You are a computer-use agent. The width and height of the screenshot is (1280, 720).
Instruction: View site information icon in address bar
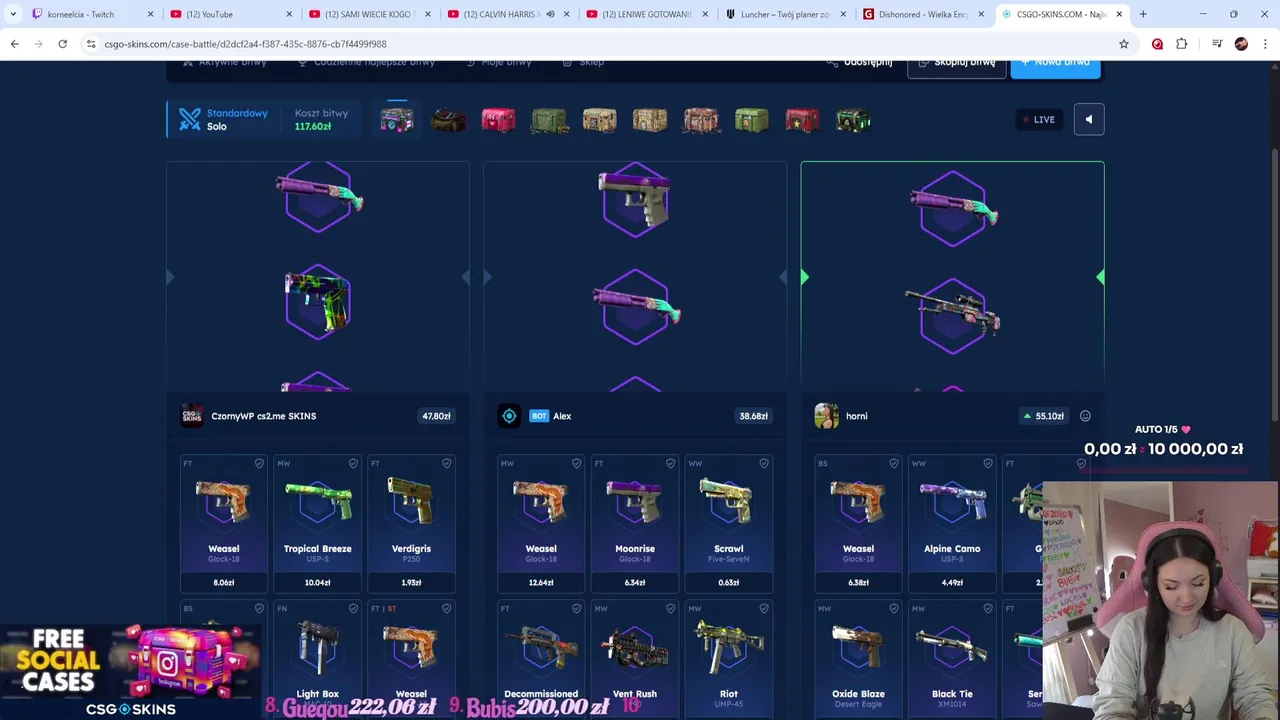(91, 44)
